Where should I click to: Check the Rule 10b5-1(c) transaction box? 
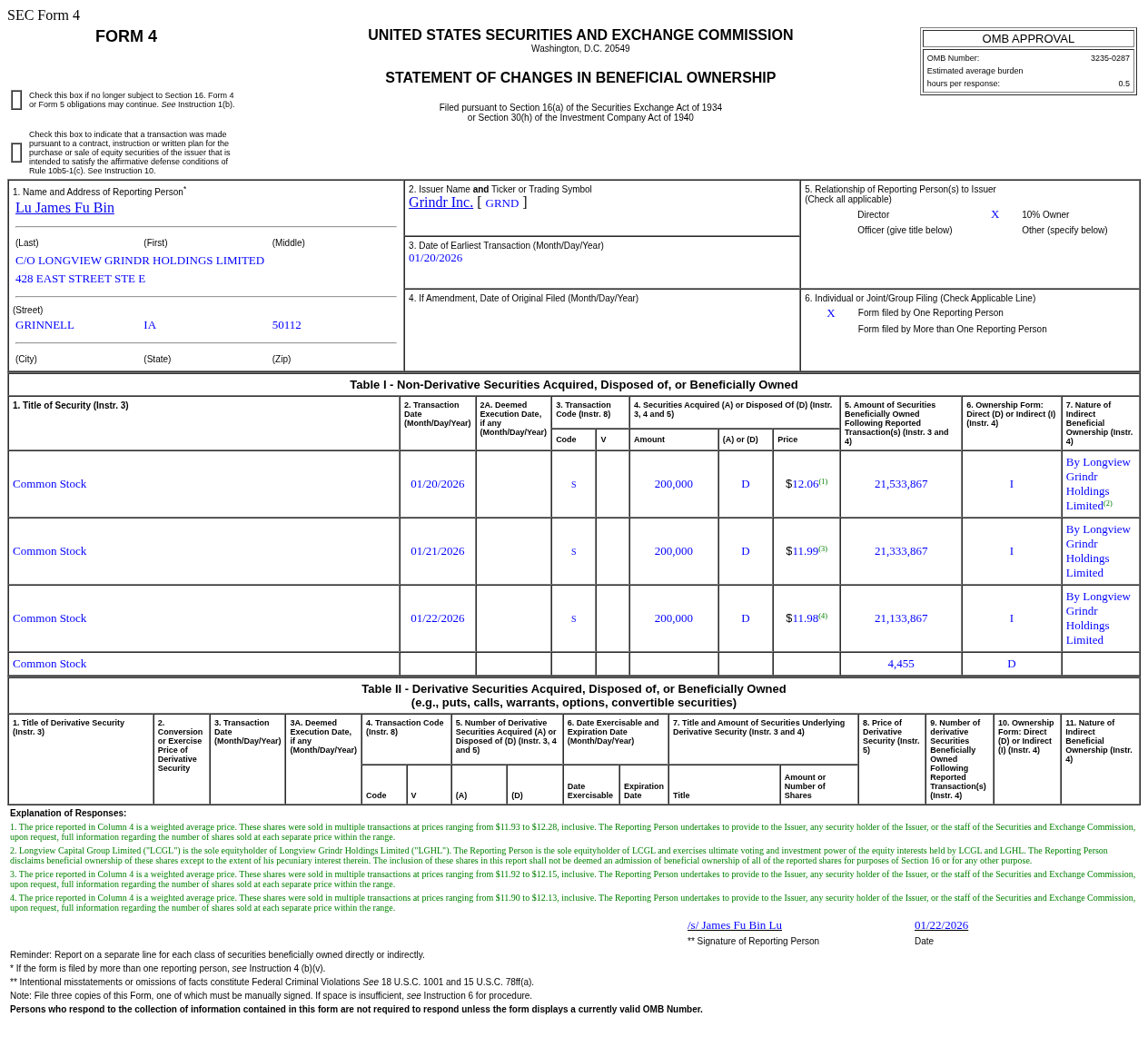tap(16, 153)
